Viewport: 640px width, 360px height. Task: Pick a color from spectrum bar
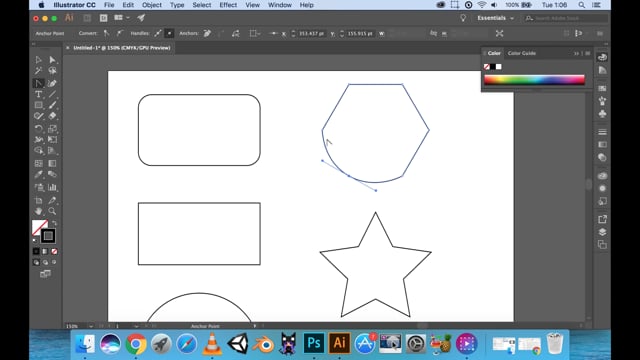click(534, 80)
